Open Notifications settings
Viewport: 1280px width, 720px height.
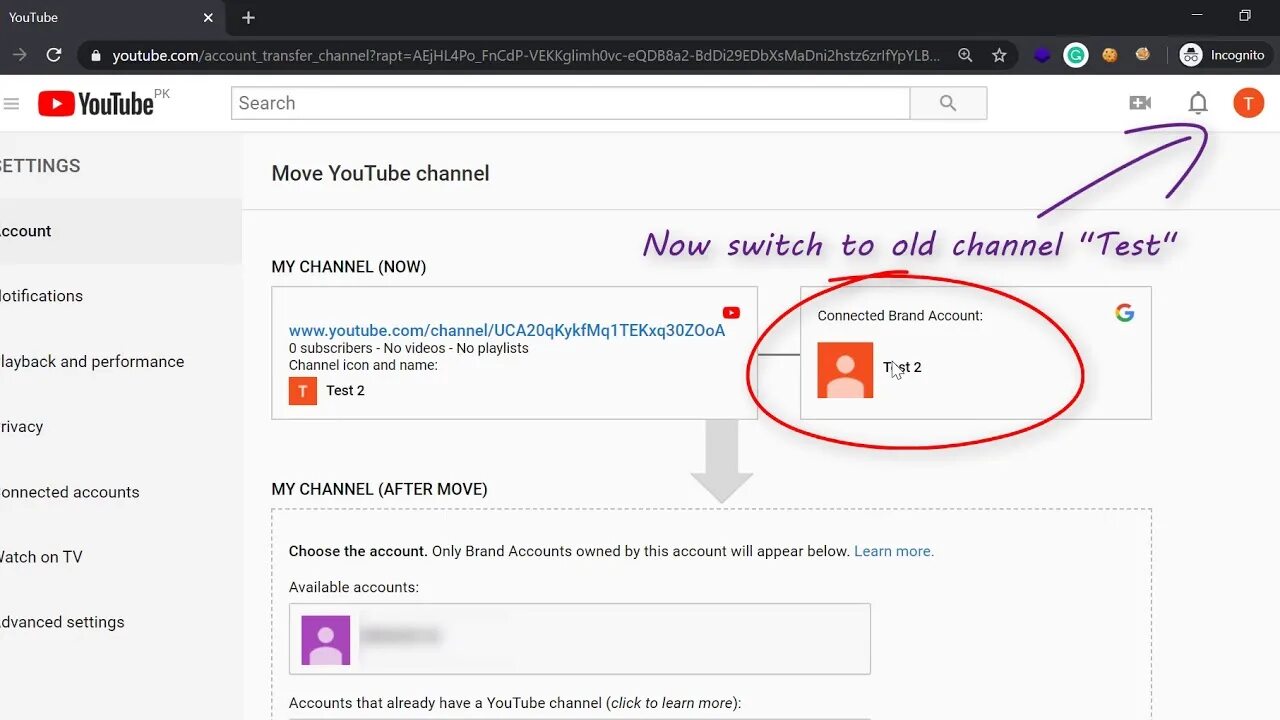41,296
